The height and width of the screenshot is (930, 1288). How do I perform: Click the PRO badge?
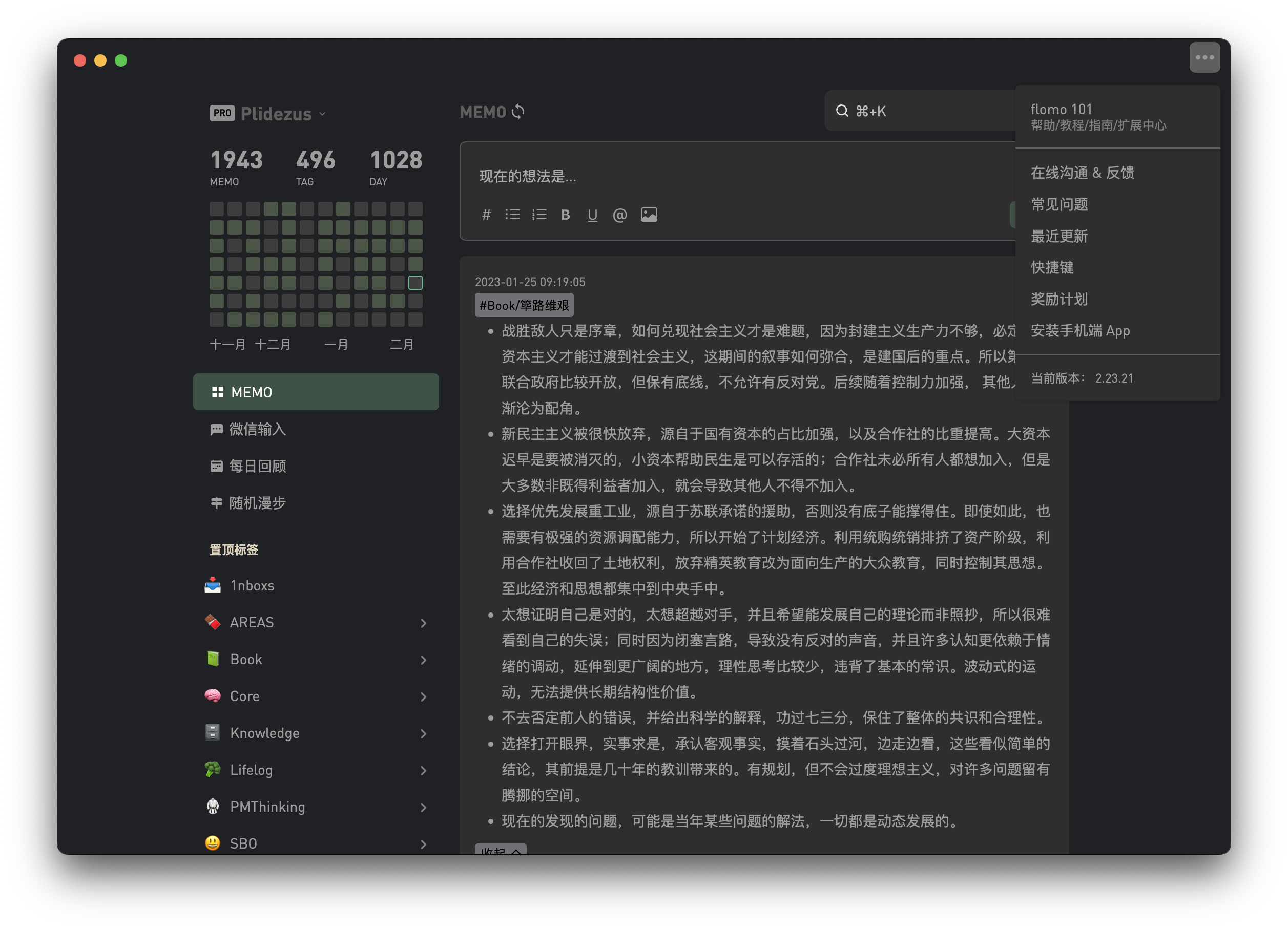tap(222, 113)
